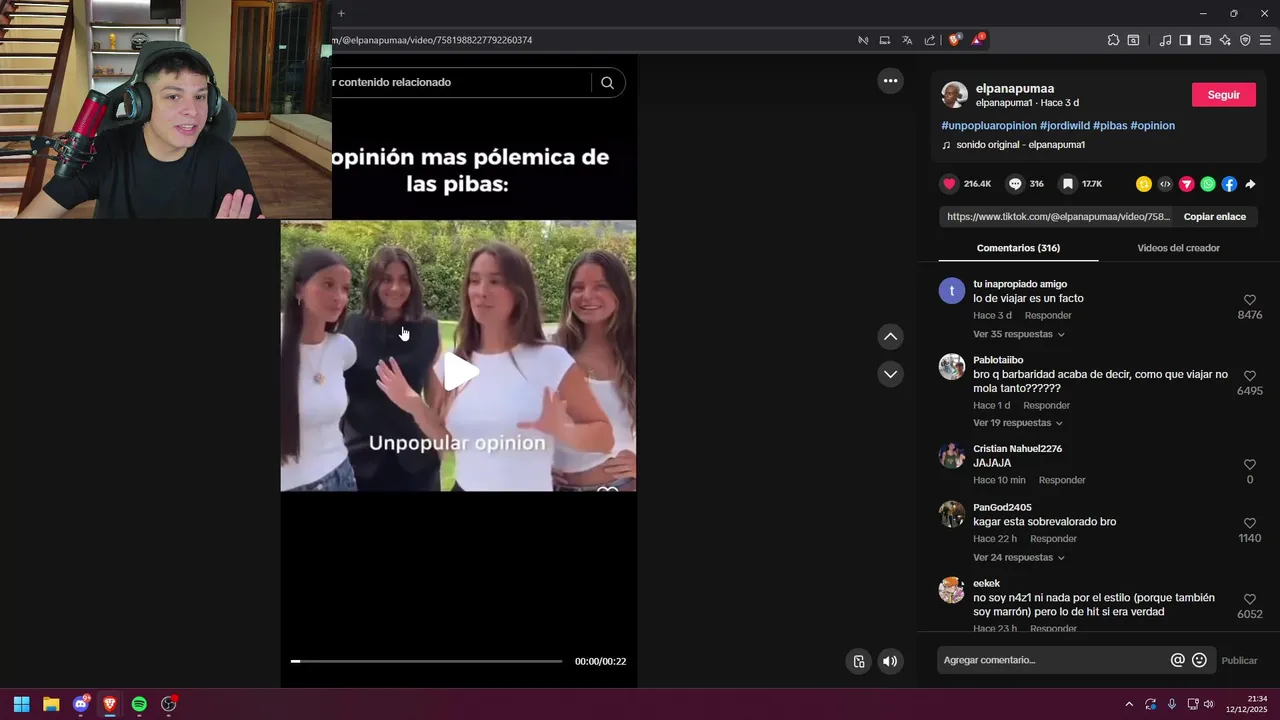1280x720 pixels.
Task: Save video with the bookmark icon
Action: pyautogui.click(x=1068, y=184)
